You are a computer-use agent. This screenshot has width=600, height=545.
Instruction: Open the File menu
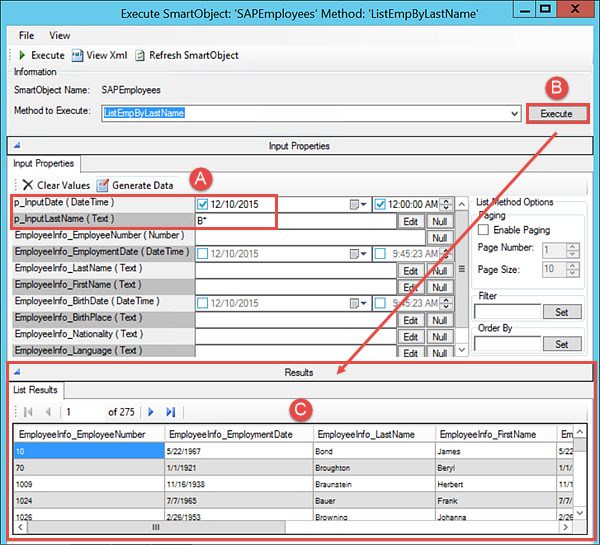(26, 35)
